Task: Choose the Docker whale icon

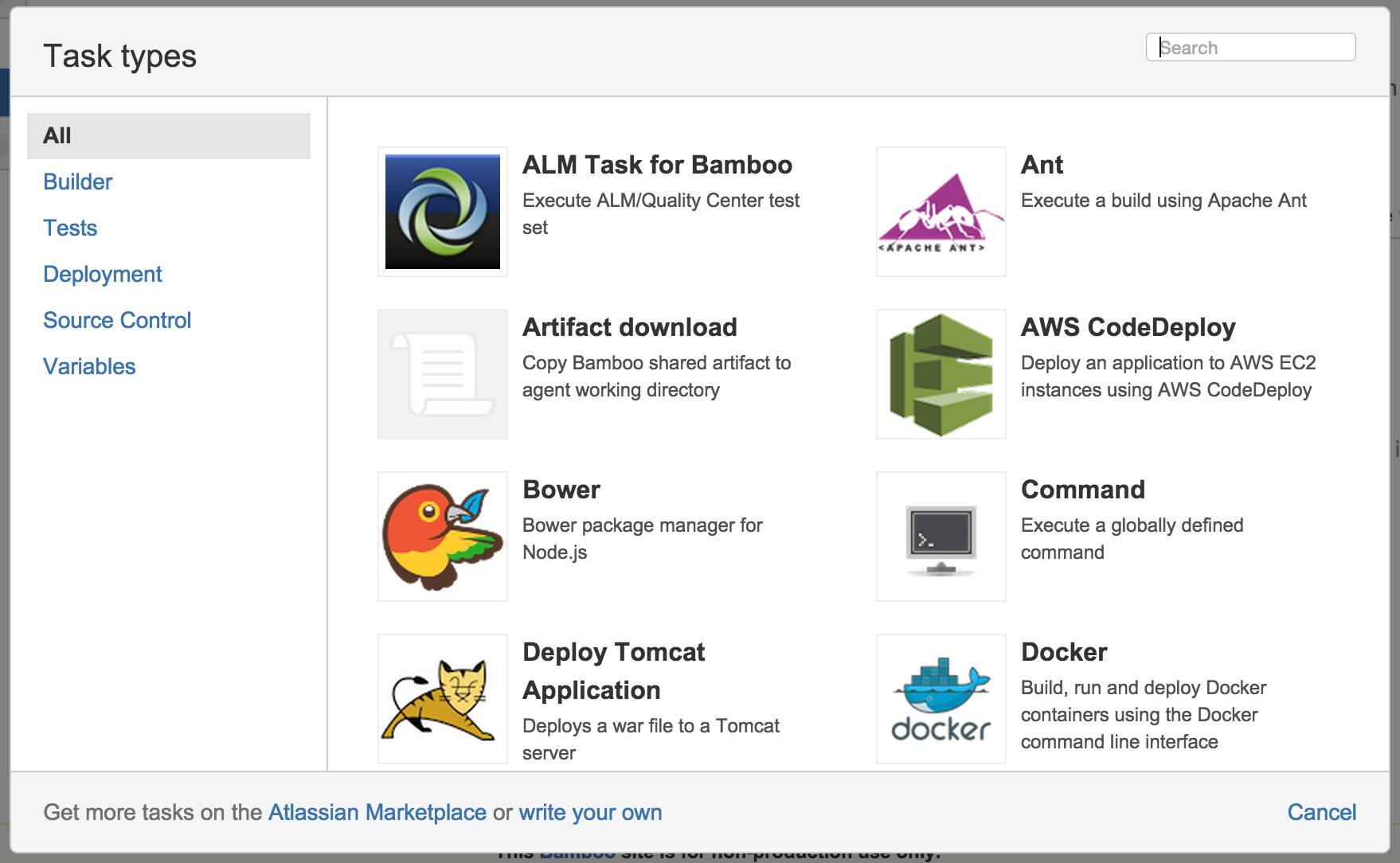Action: [x=941, y=699]
